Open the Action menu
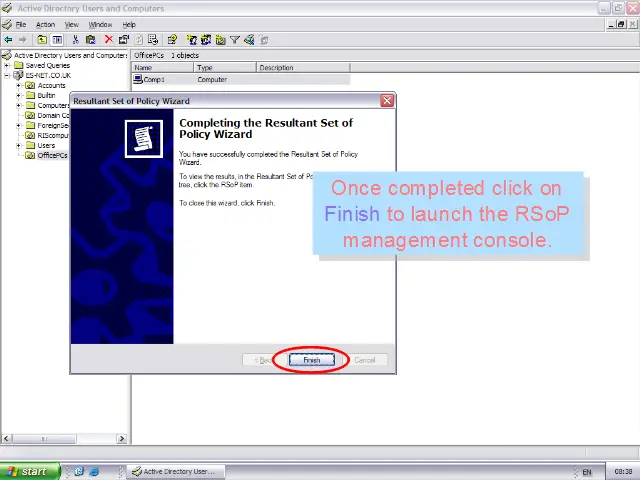Screen dimensions: 640x480 coord(45,24)
